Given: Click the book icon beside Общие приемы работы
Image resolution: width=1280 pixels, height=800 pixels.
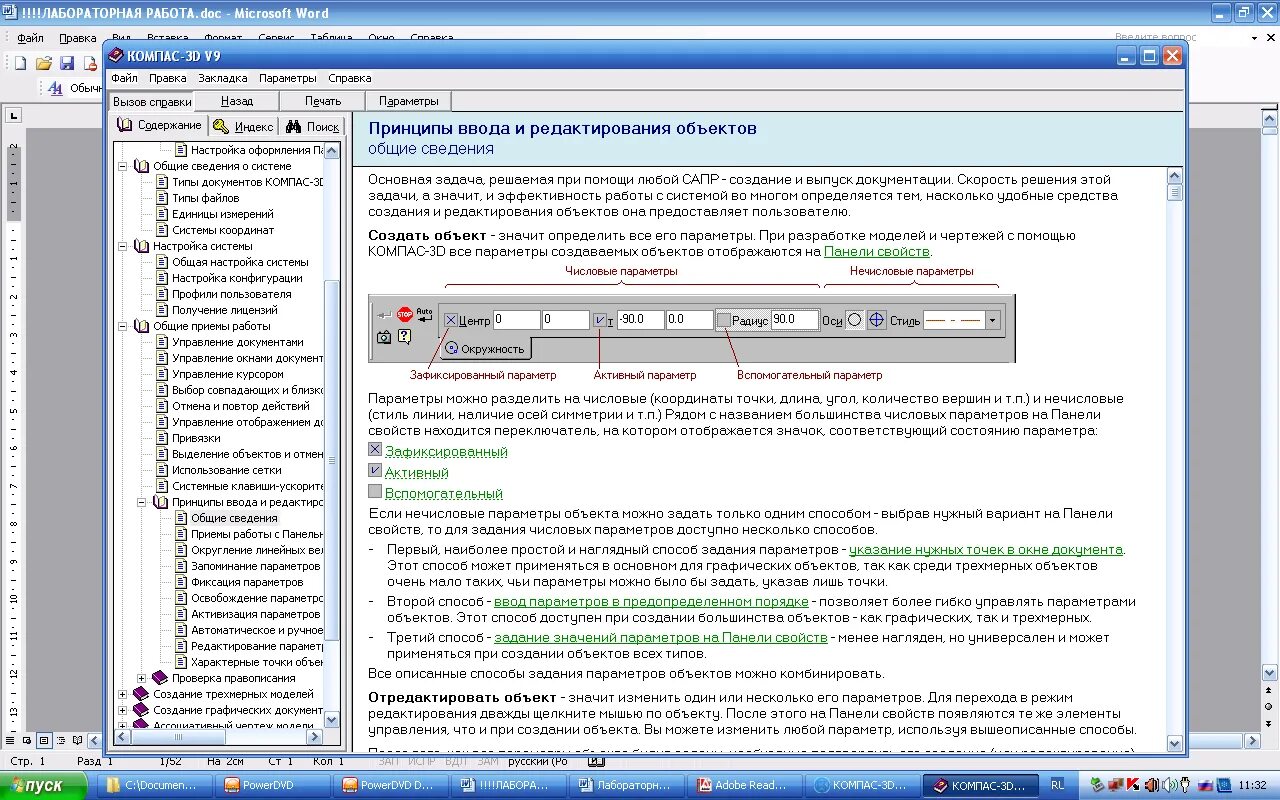Looking at the screenshot, I should click(x=141, y=326).
